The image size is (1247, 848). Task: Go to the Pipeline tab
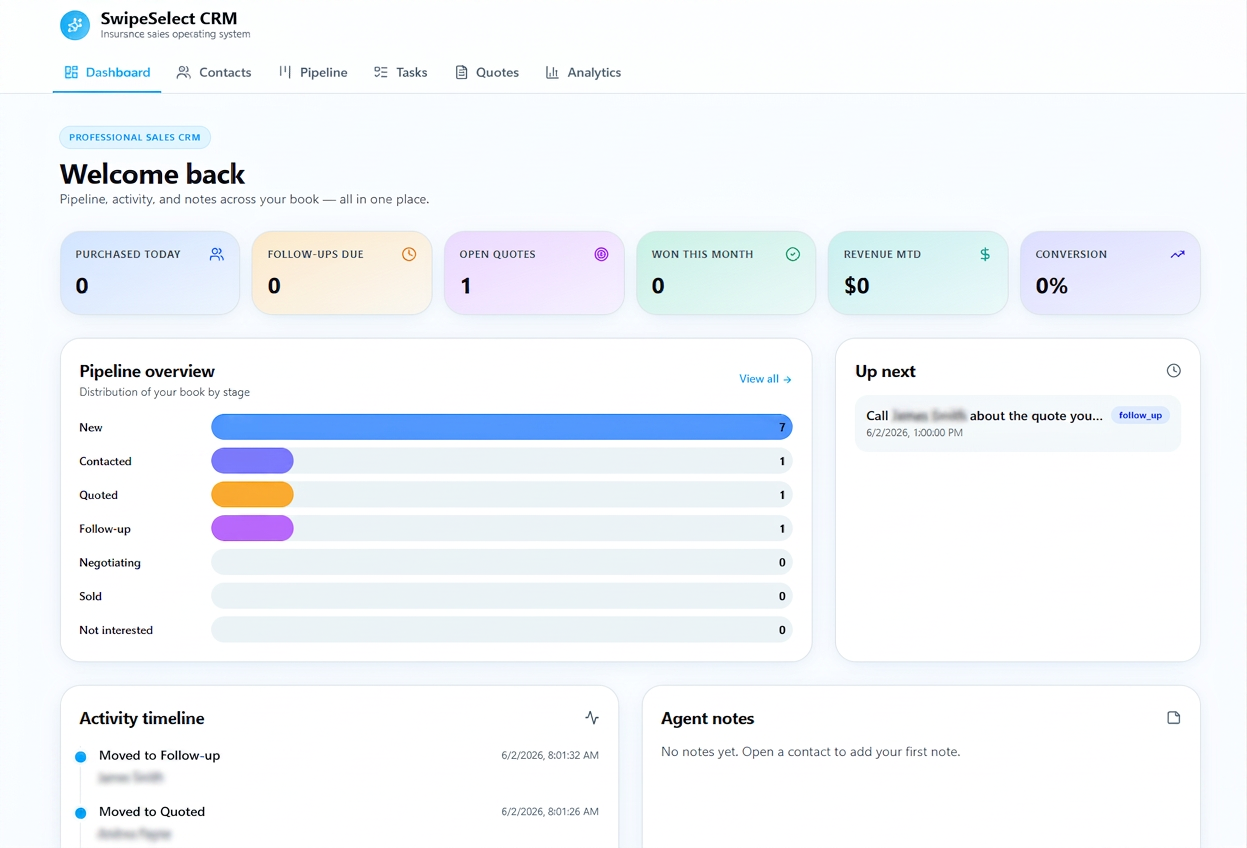point(313,72)
